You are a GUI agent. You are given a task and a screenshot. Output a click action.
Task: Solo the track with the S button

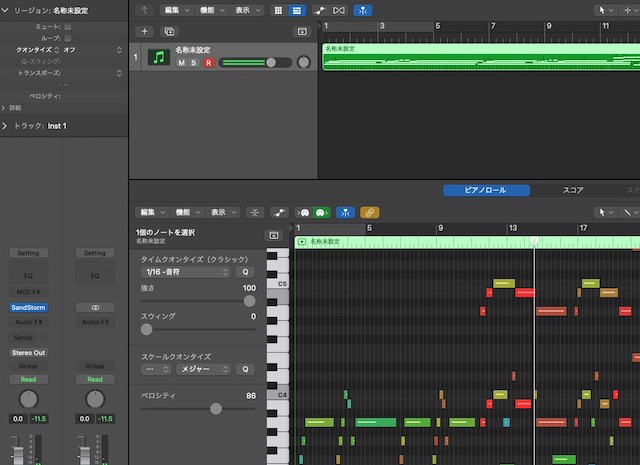tap(194, 63)
